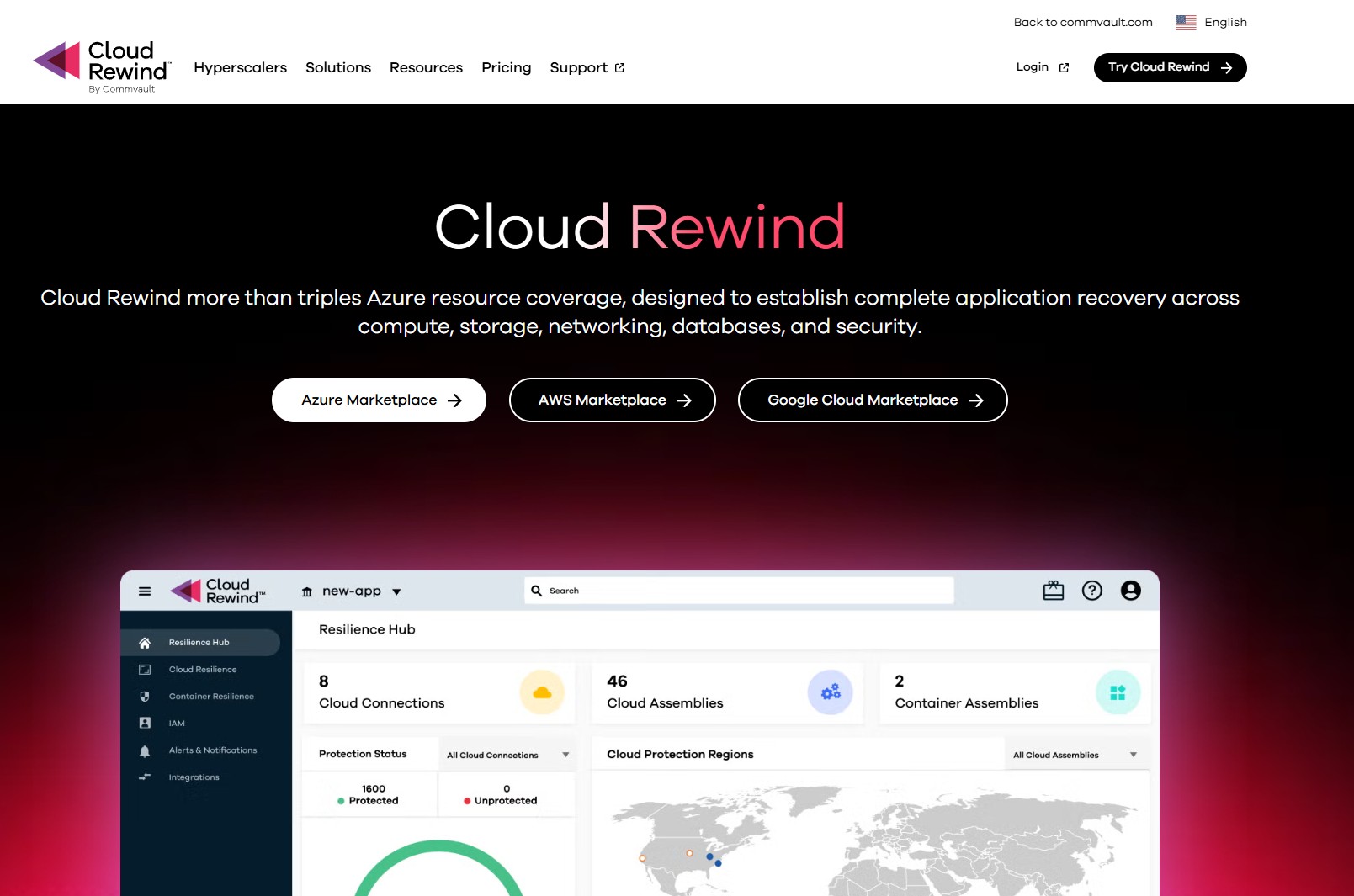This screenshot has width=1354, height=896.
Task: Open the Solutions menu
Action: [338, 67]
